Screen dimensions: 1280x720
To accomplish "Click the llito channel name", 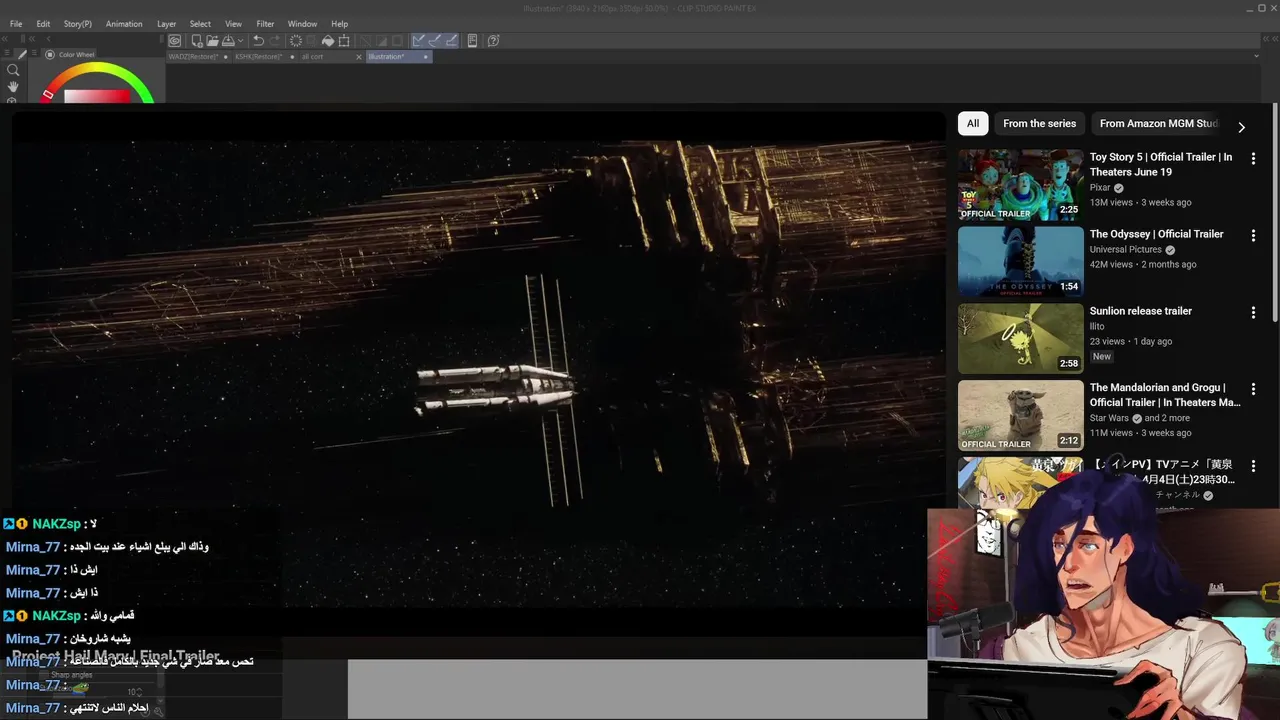I will tap(1097, 327).
